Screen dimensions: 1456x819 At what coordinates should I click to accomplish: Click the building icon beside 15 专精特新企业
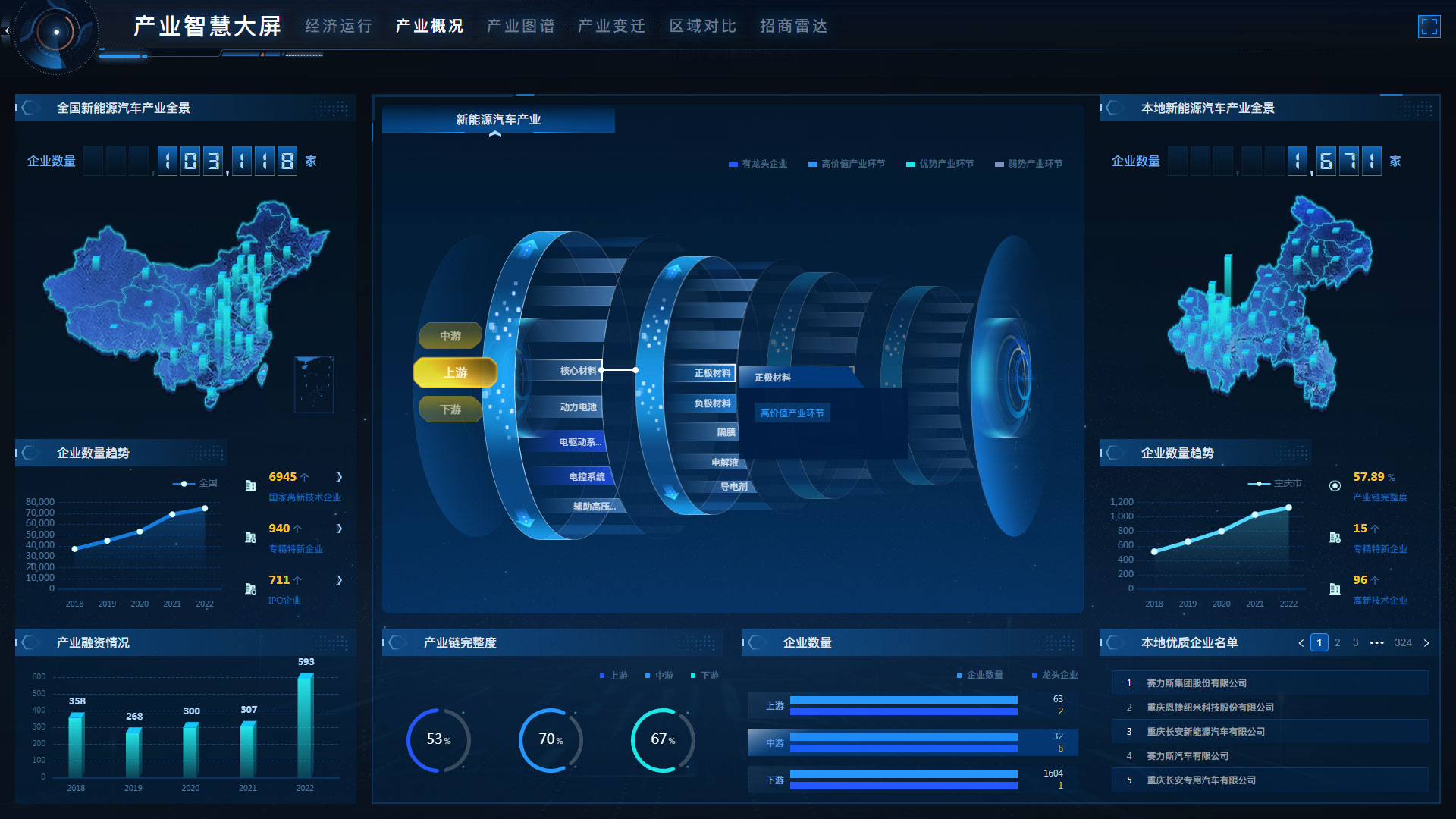pyautogui.click(x=1335, y=537)
